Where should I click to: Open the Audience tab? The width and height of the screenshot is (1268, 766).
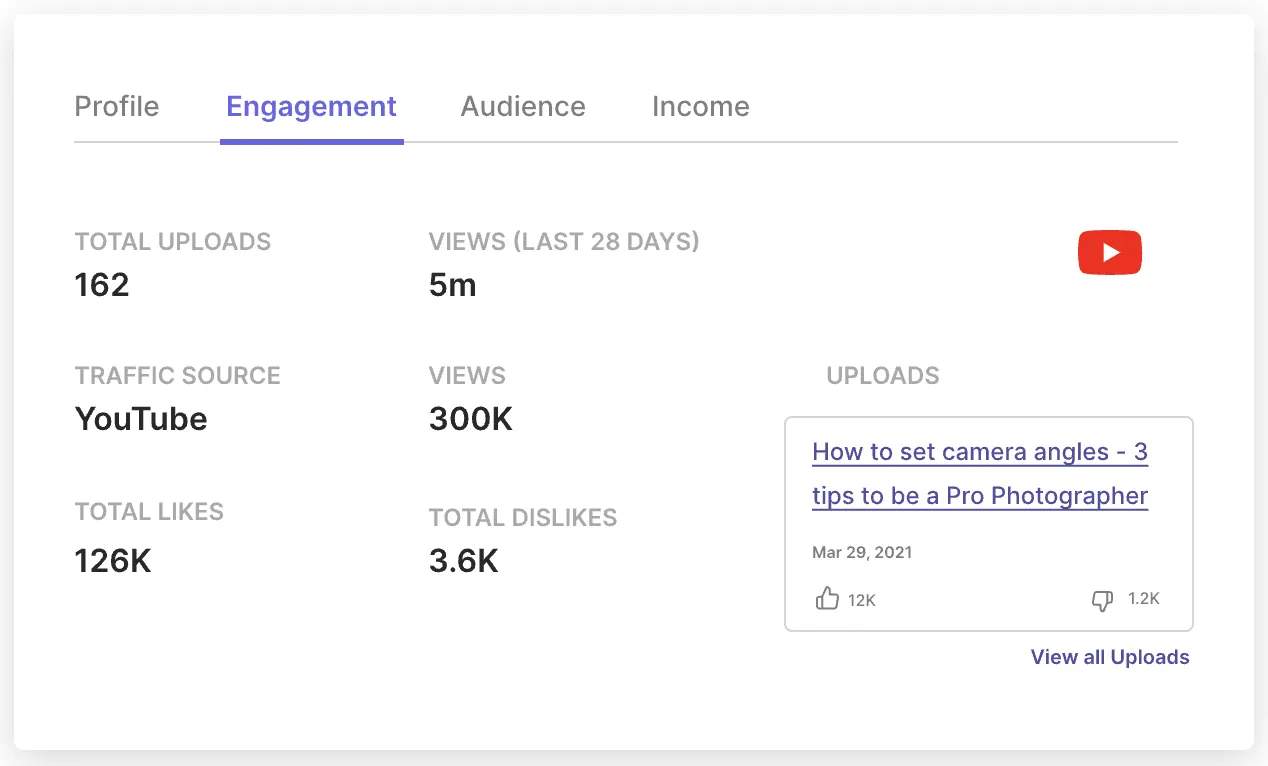coord(523,106)
